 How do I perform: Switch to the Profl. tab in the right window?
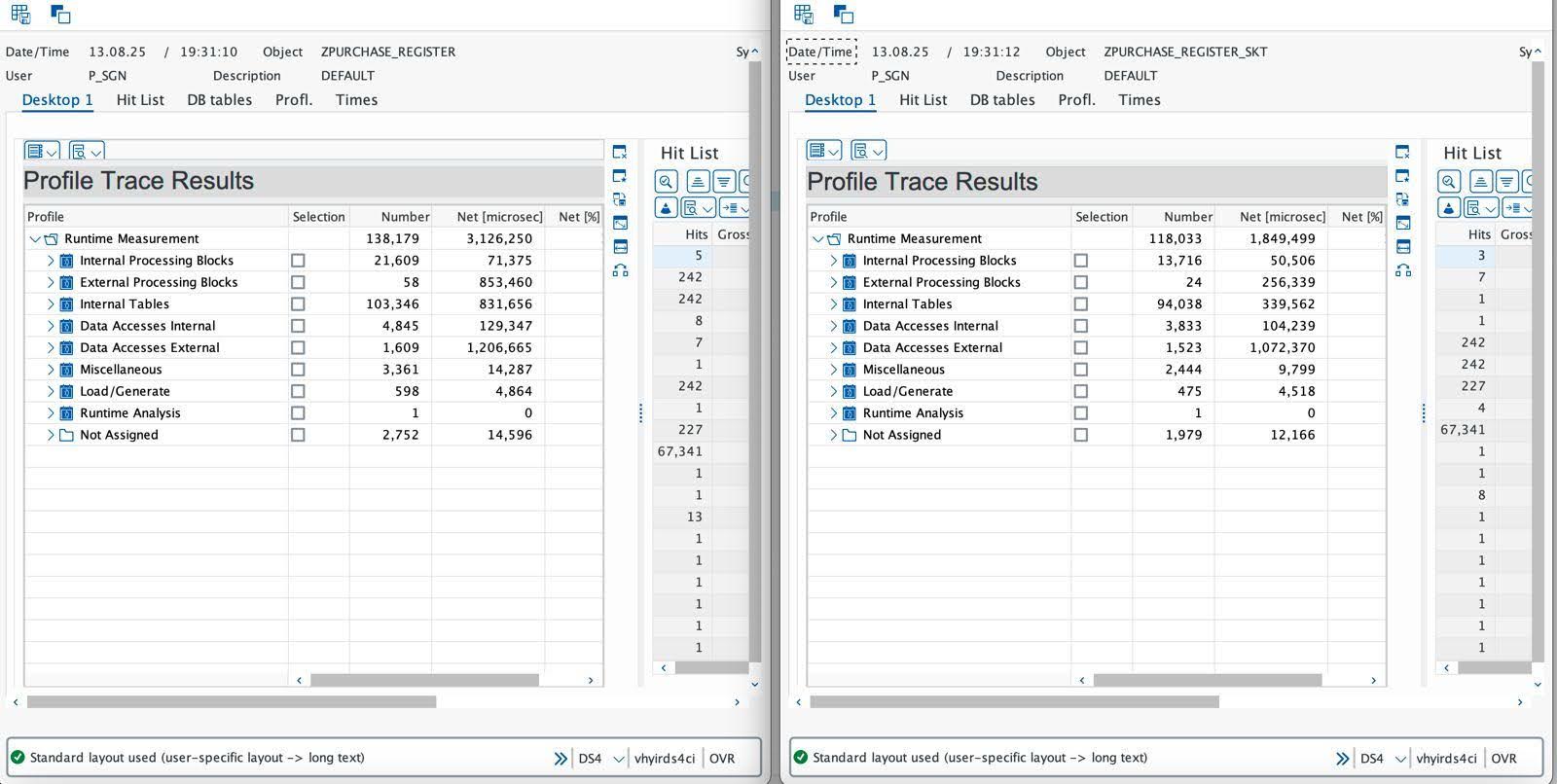coord(1076,99)
